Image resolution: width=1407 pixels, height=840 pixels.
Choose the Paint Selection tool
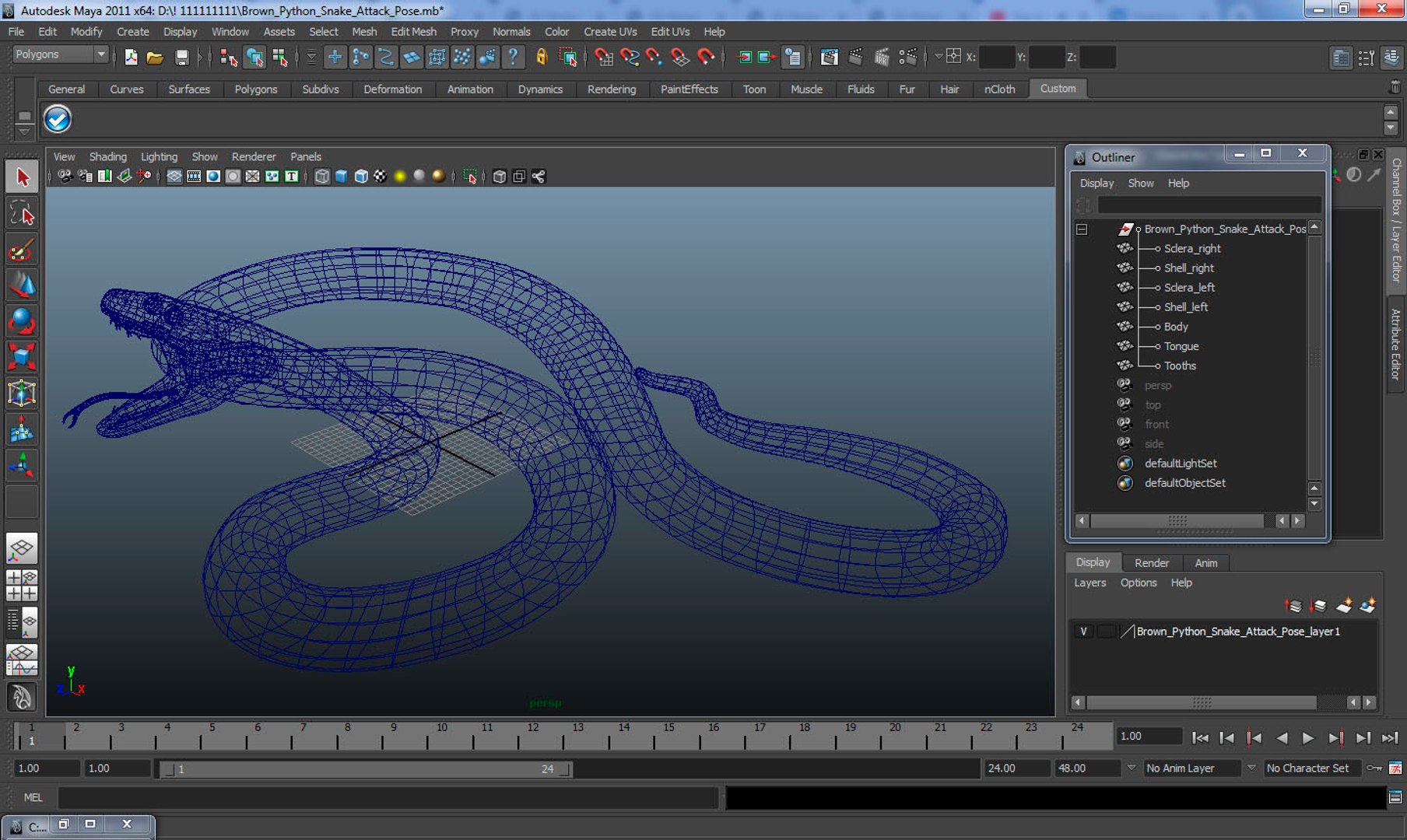pyautogui.click(x=22, y=250)
